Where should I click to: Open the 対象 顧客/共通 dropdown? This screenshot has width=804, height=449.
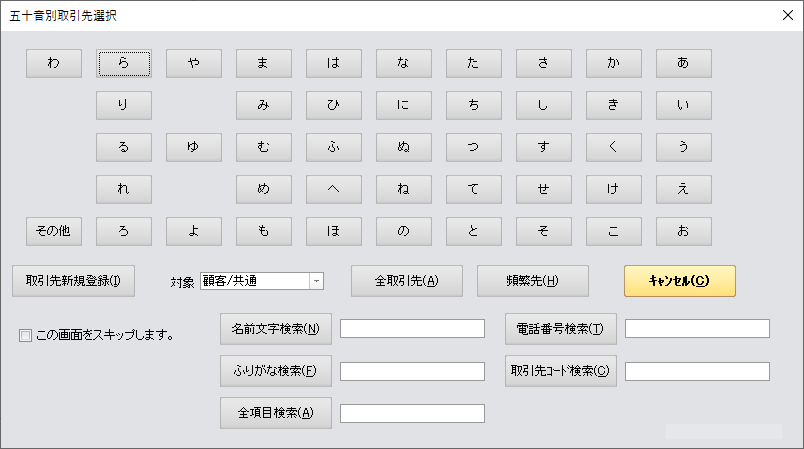pyautogui.click(x=316, y=281)
